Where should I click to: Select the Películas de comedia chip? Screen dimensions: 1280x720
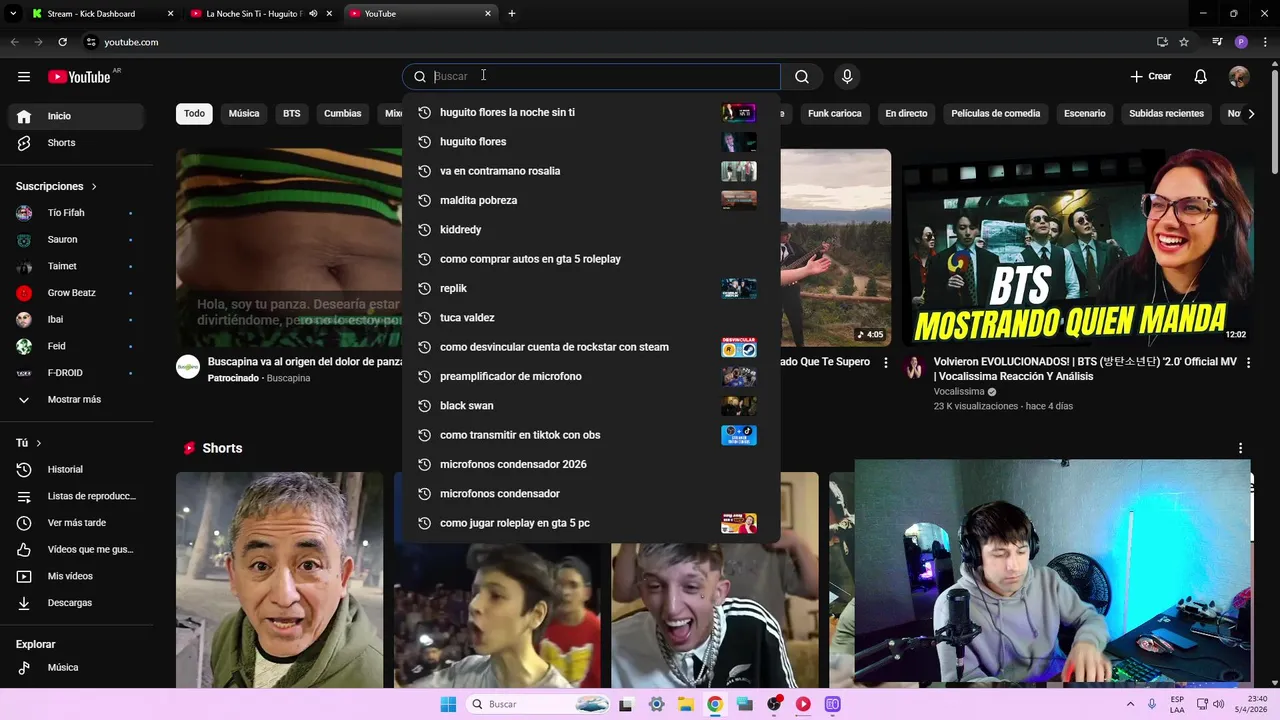(995, 114)
